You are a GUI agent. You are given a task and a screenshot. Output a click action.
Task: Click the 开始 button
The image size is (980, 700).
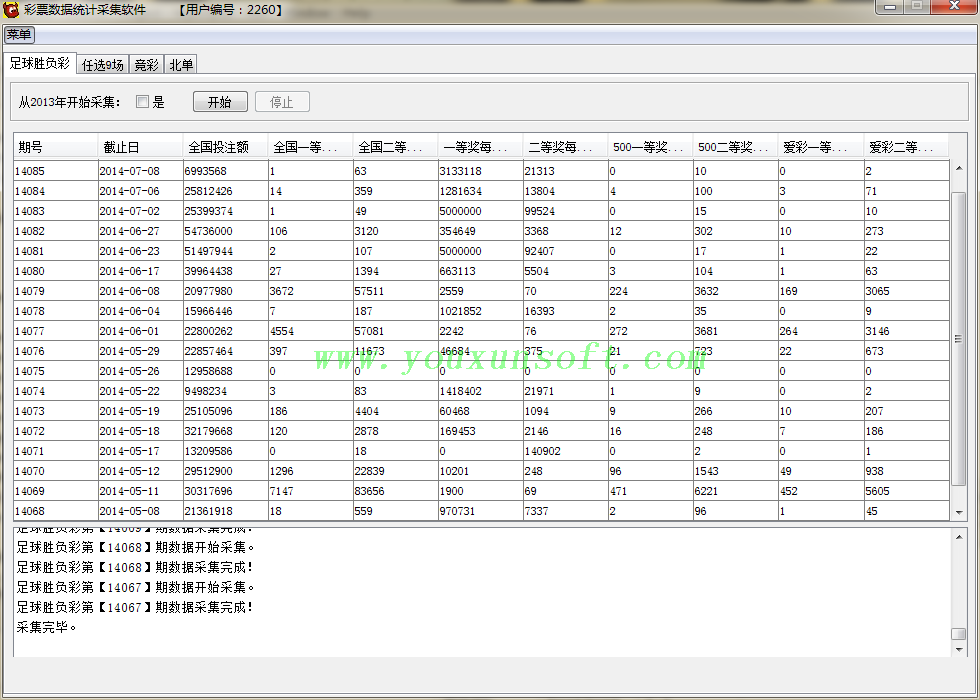click(x=220, y=102)
